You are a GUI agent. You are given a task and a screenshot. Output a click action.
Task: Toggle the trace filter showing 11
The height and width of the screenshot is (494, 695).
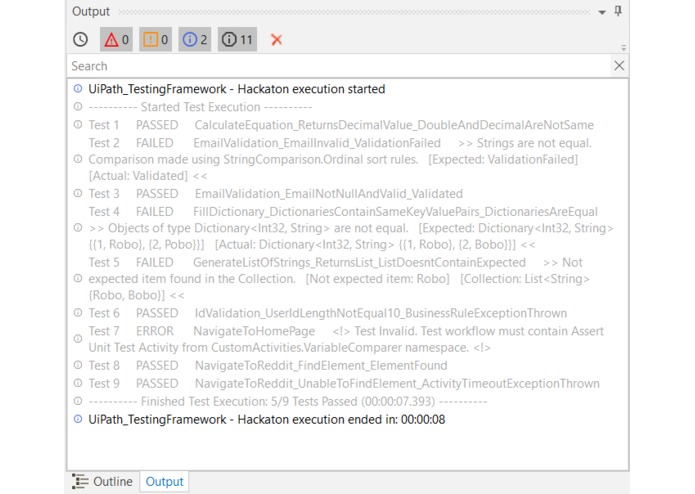coord(237,39)
